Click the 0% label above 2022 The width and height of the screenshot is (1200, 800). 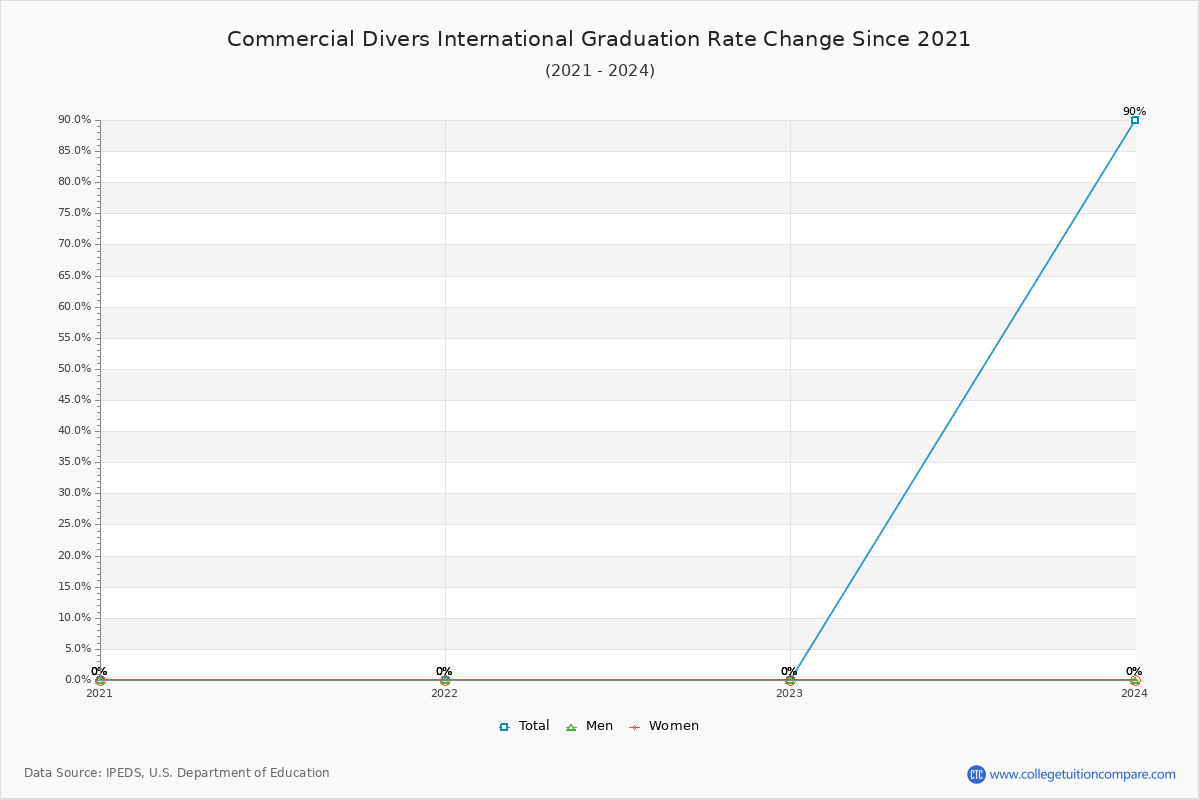pyautogui.click(x=444, y=671)
